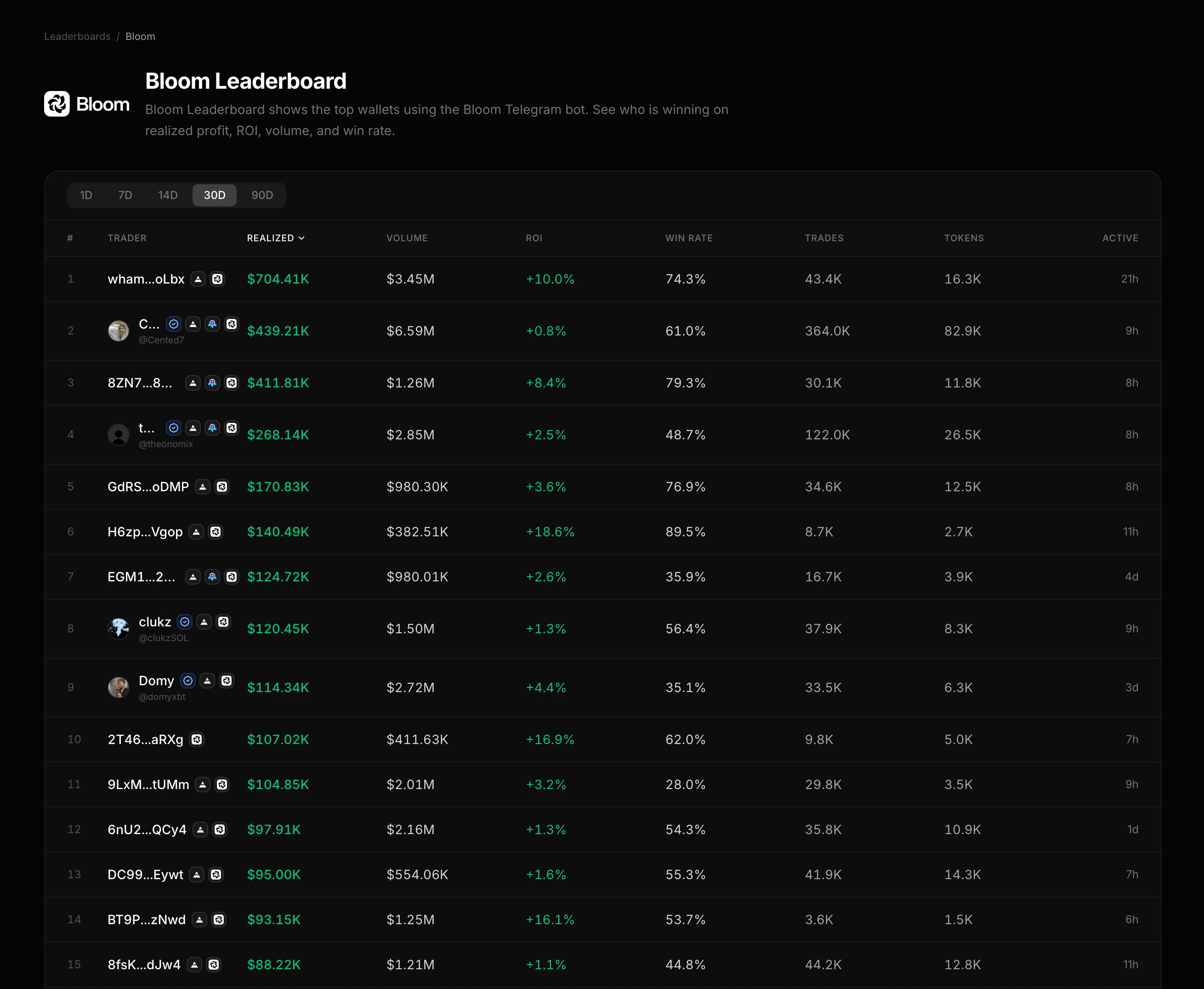Sort the table by Win Rate header
Screen dimensions: 1204x989
tap(689, 238)
